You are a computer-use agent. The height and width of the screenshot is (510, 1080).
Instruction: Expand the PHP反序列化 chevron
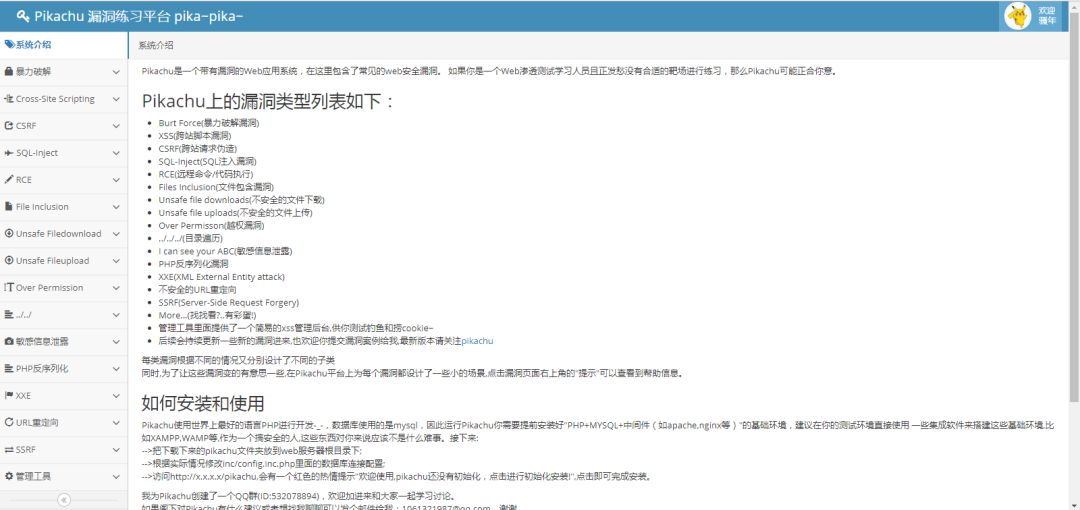point(116,368)
